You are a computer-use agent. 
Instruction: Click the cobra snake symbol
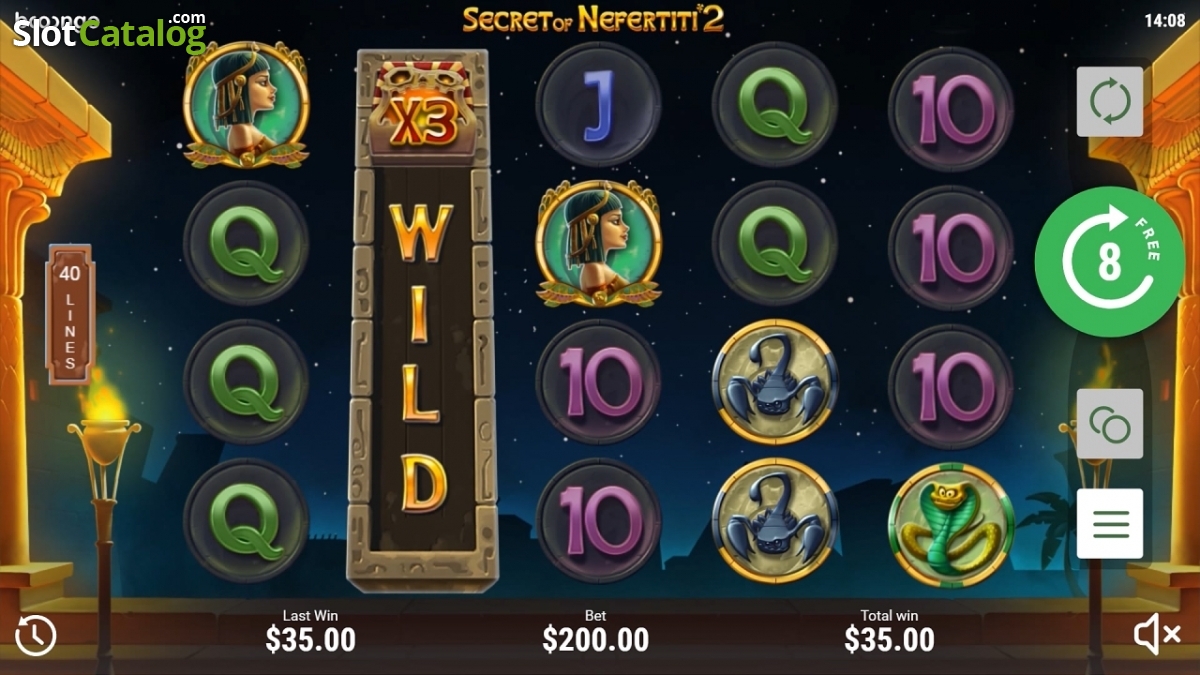(950, 523)
